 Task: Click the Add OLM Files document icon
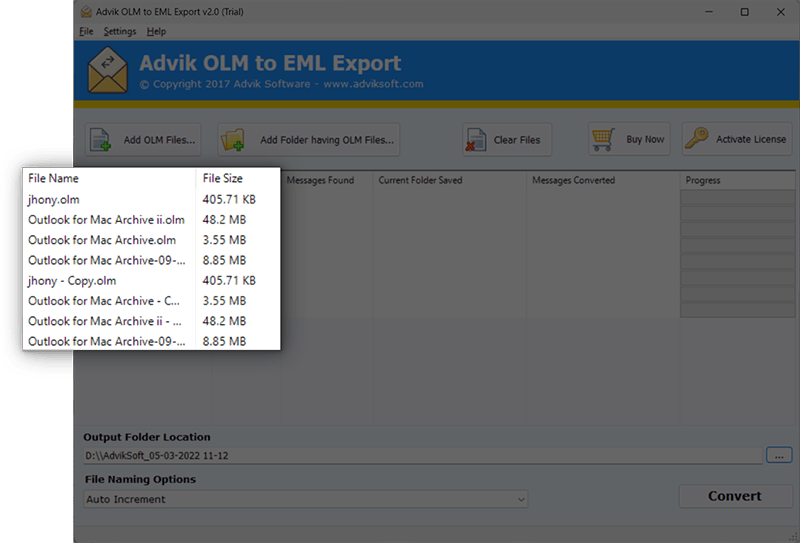(x=101, y=140)
